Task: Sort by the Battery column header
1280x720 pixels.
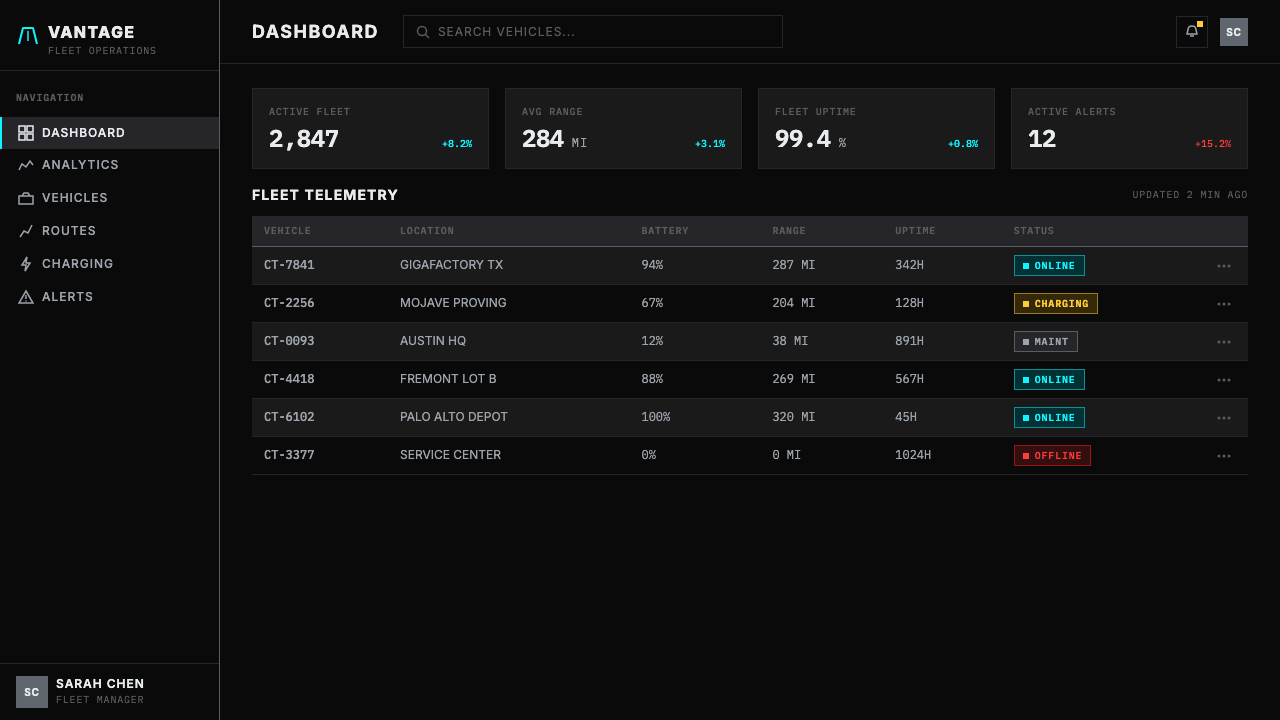Action: pyautogui.click(x=665, y=231)
